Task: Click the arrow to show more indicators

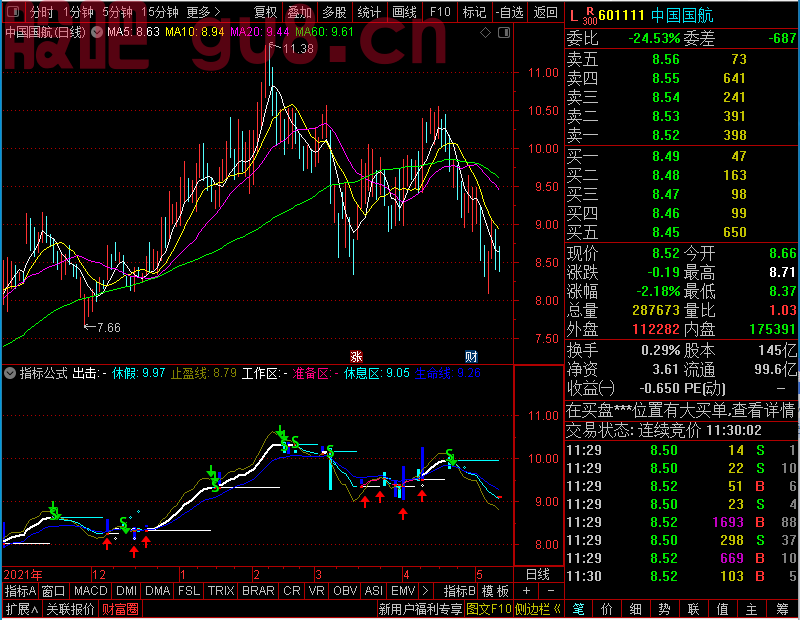Action: 425,591
